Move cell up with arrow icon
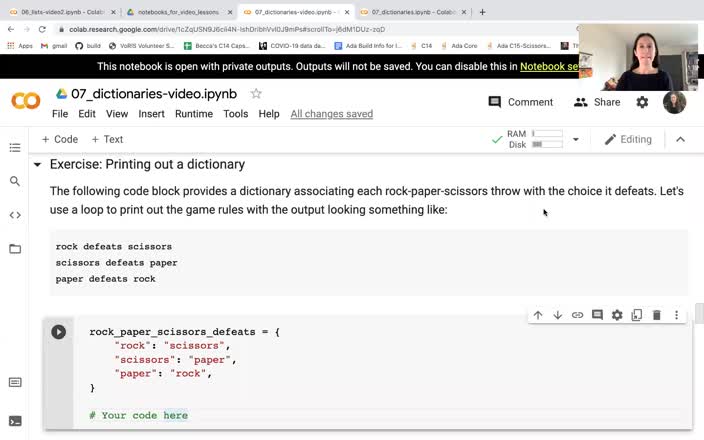This screenshot has height=440, width=704. tap(538, 315)
